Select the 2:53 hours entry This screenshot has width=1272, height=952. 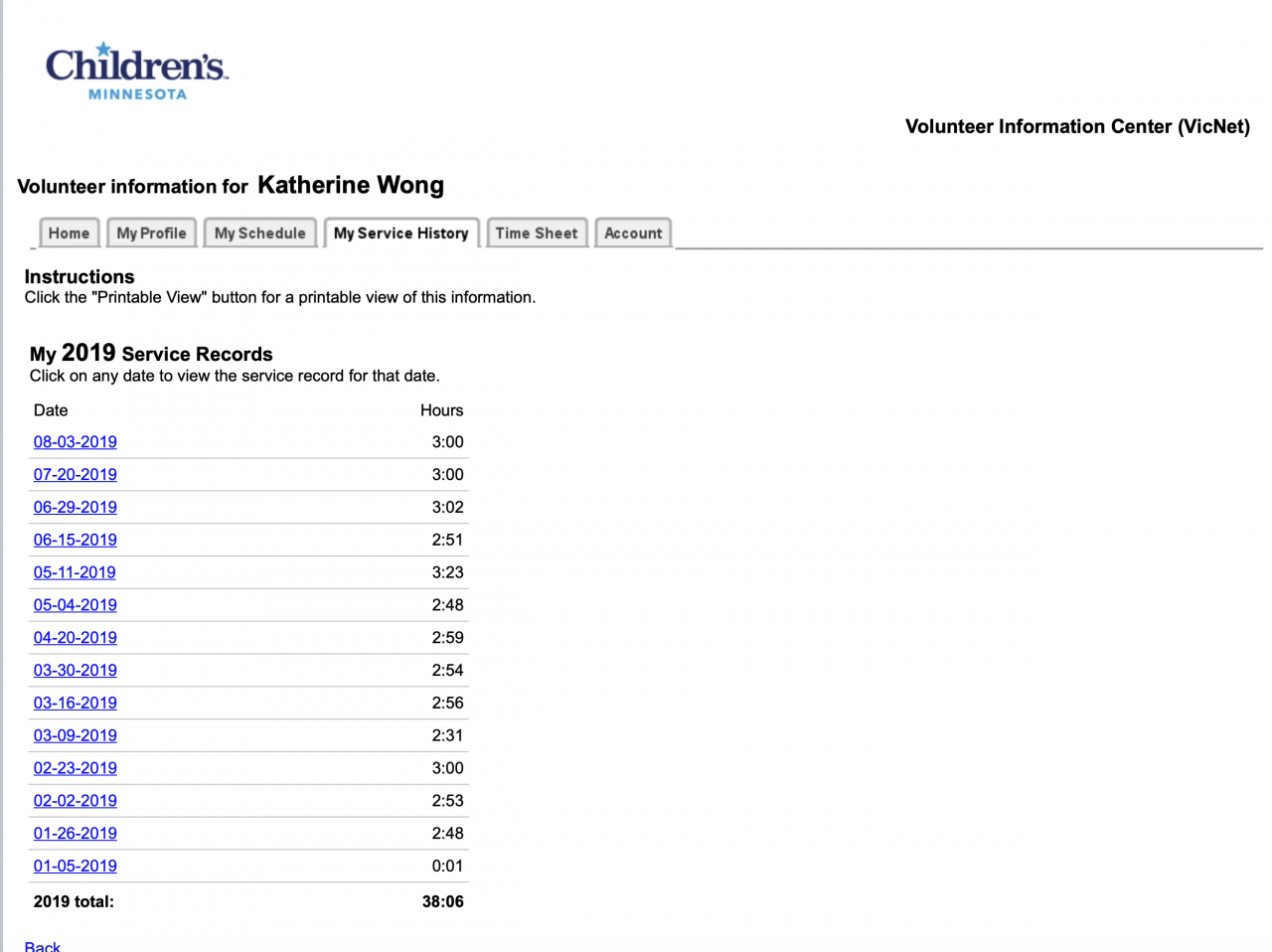[x=448, y=801]
